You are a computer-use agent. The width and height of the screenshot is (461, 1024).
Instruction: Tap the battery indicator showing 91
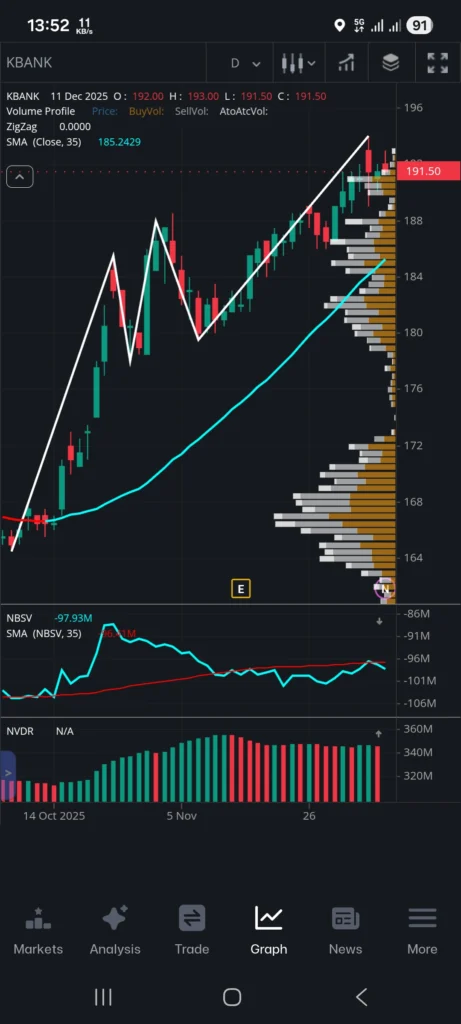(419, 25)
